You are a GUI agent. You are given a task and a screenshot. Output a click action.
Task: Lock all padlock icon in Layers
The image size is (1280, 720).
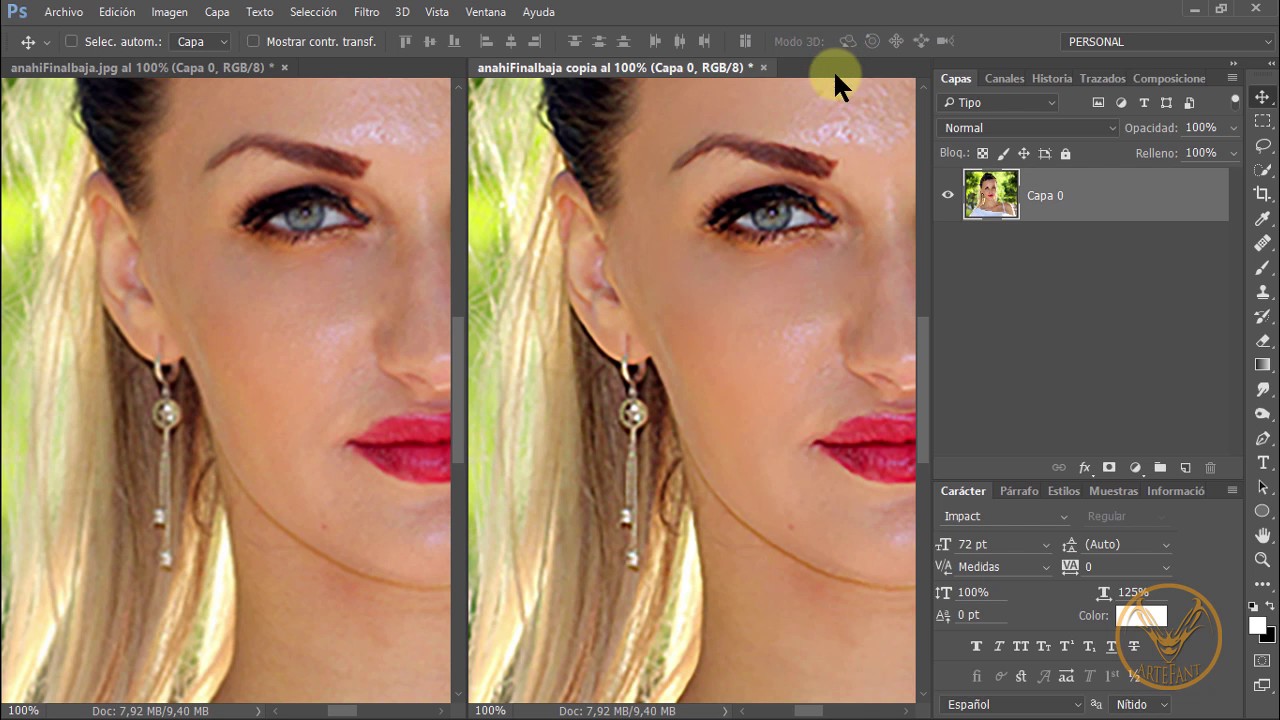point(1065,153)
